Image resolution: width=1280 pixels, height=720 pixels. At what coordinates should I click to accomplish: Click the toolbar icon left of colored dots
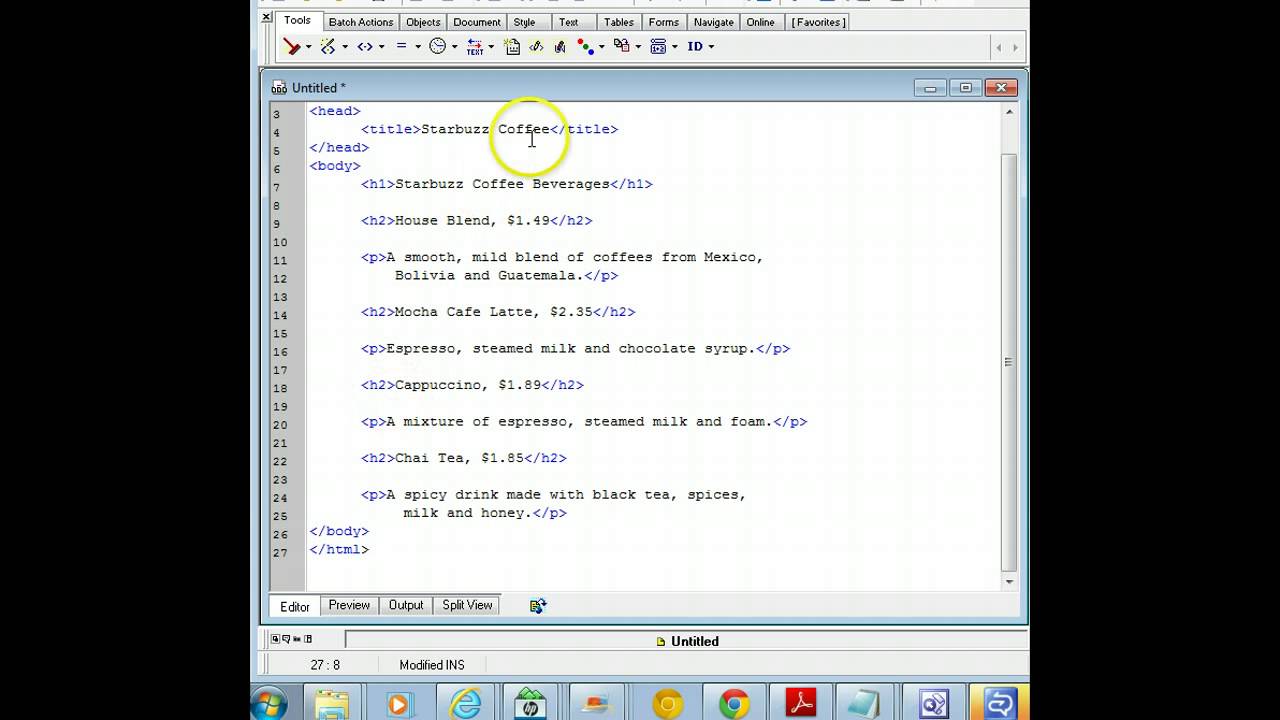[560, 46]
